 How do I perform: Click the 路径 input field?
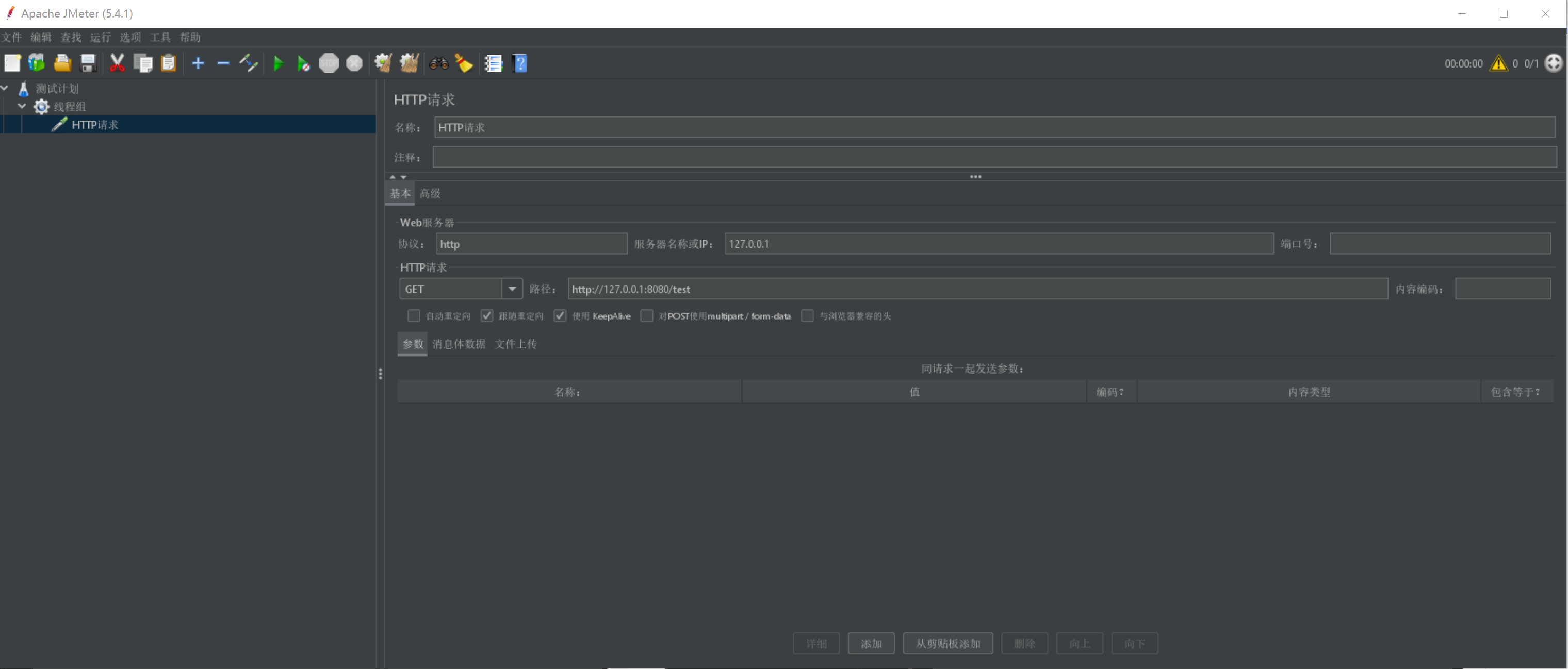coord(977,289)
